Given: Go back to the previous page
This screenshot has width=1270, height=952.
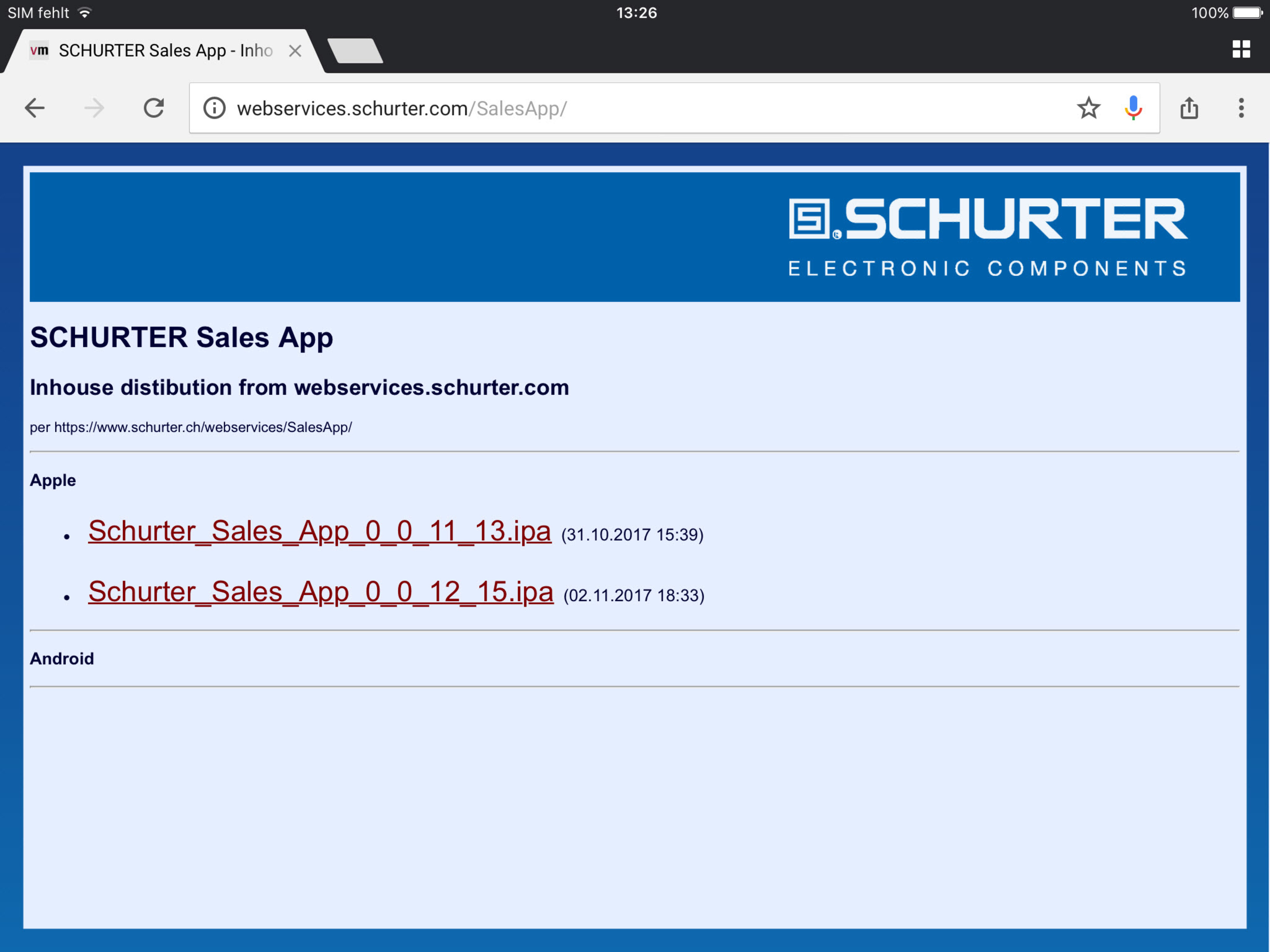Looking at the screenshot, I should click(x=35, y=108).
